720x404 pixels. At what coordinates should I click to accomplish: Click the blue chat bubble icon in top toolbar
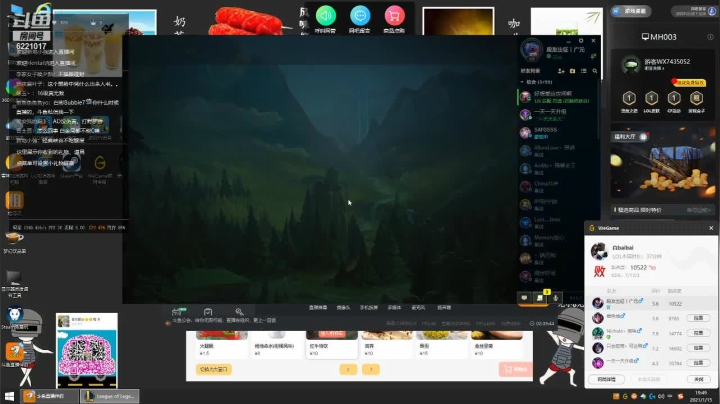click(x=360, y=16)
